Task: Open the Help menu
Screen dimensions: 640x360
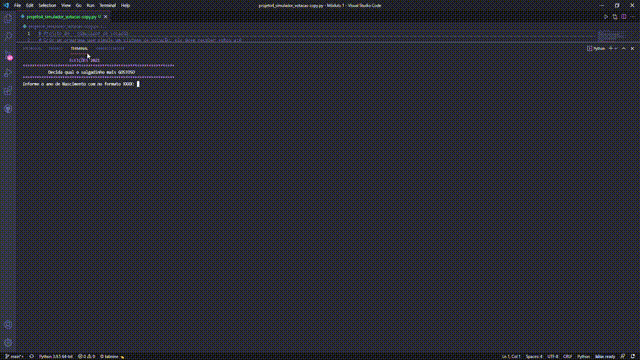Action: [x=125, y=5]
